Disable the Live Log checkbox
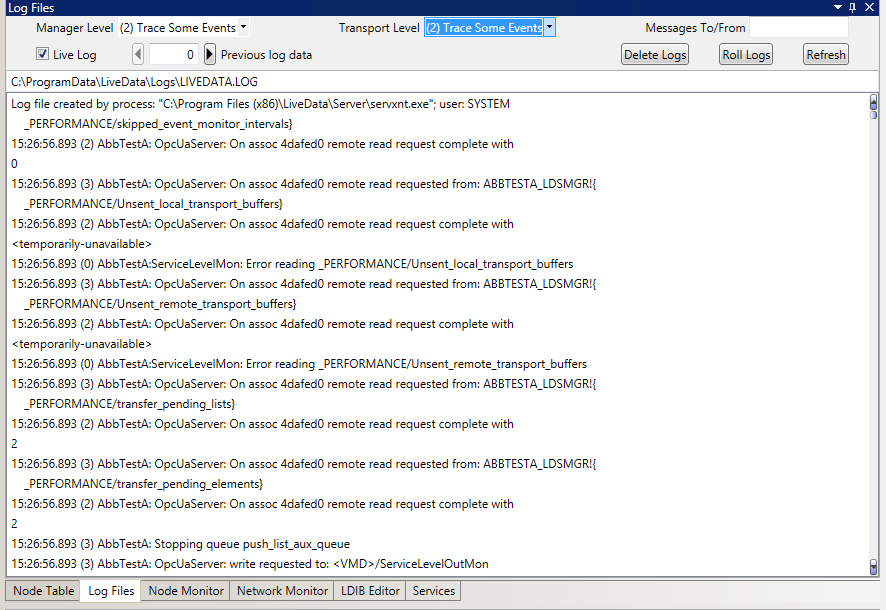886x610 pixels. point(40,54)
